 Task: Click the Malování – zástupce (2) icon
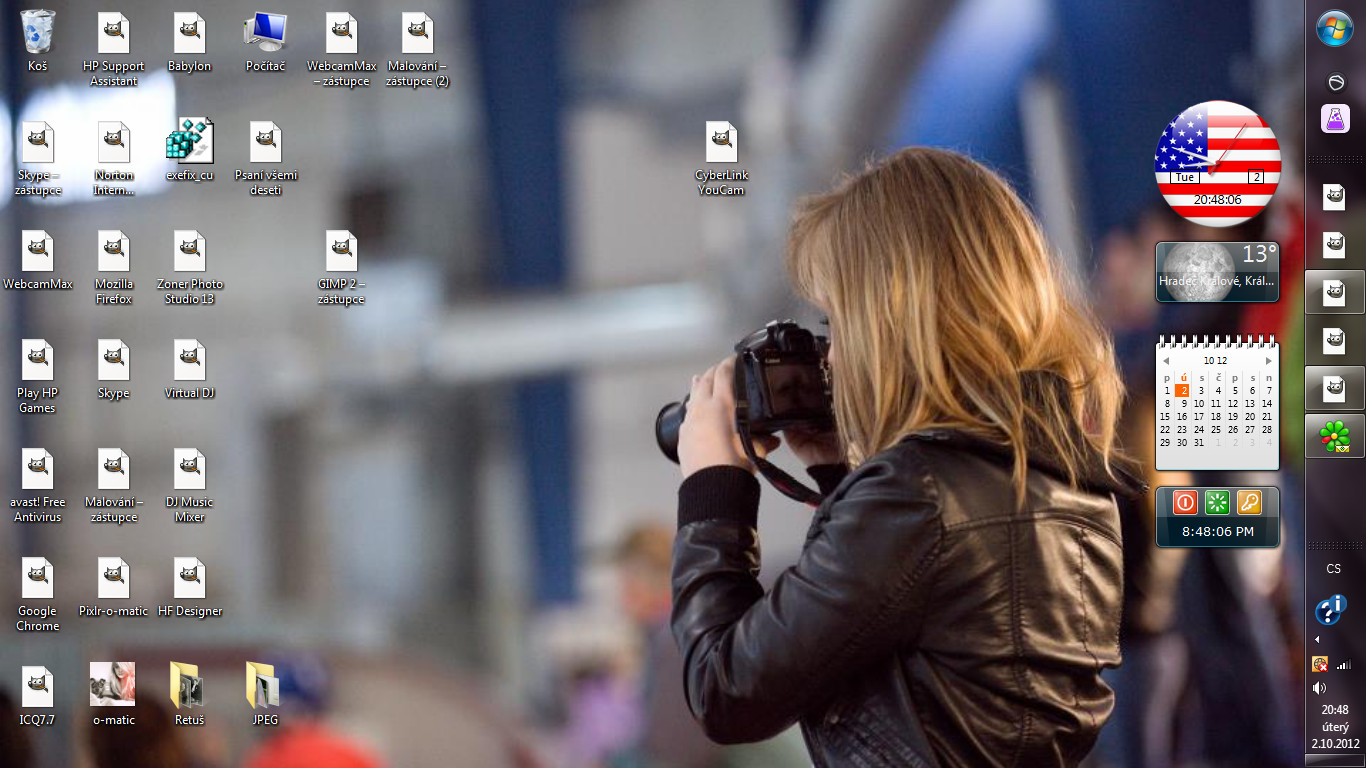[418, 32]
